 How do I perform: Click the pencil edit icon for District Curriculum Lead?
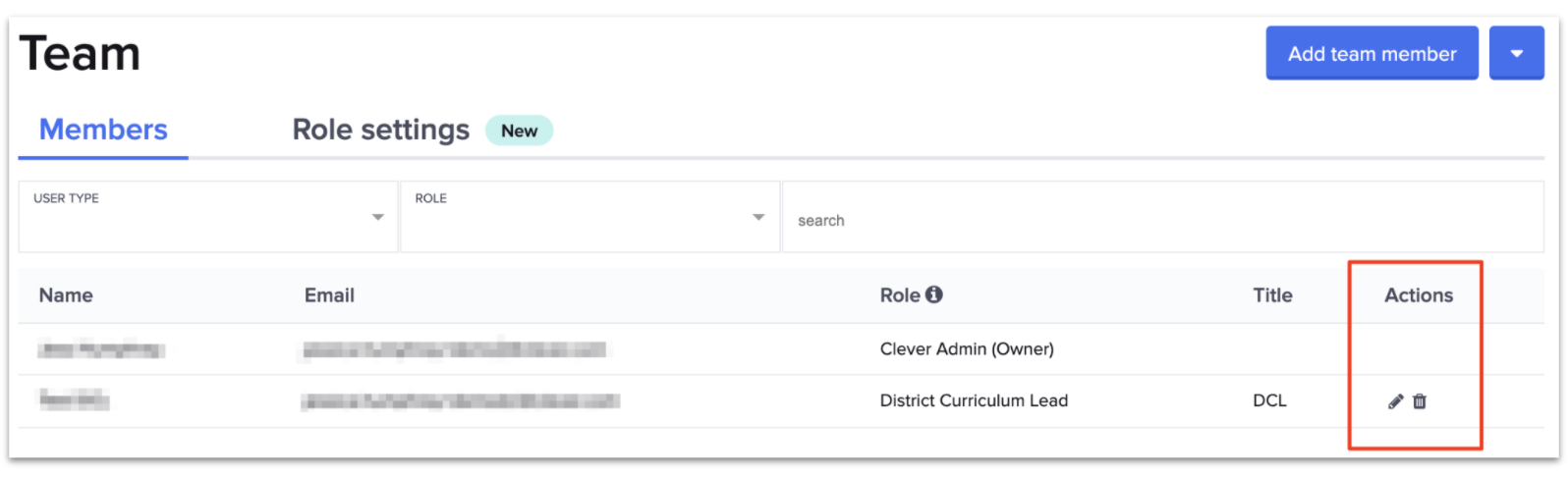tap(1395, 401)
